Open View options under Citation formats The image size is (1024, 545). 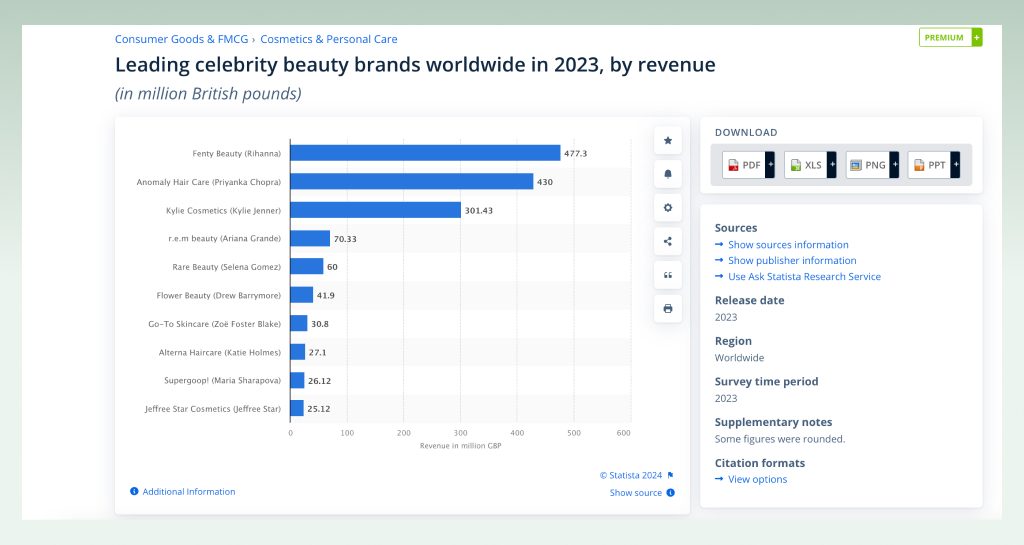(x=758, y=479)
